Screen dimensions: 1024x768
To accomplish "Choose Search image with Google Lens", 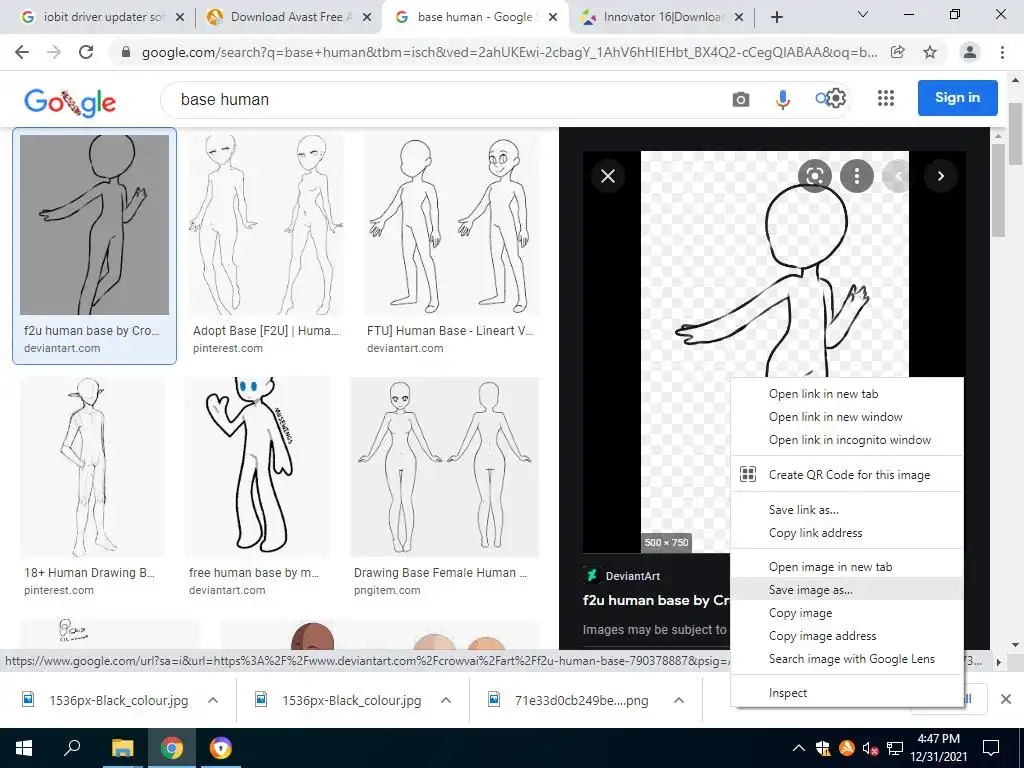I will click(847, 658).
